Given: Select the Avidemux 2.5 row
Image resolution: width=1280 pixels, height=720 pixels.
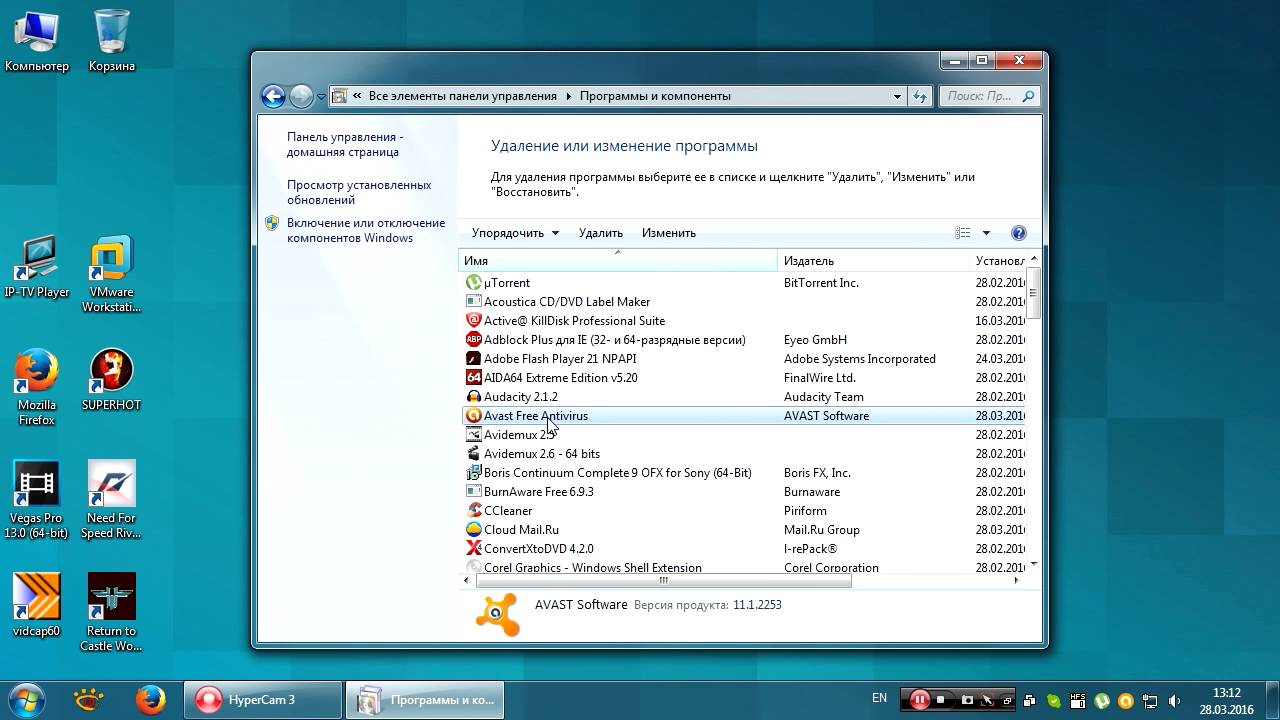Looking at the screenshot, I should pyautogui.click(x=742, y=435).
